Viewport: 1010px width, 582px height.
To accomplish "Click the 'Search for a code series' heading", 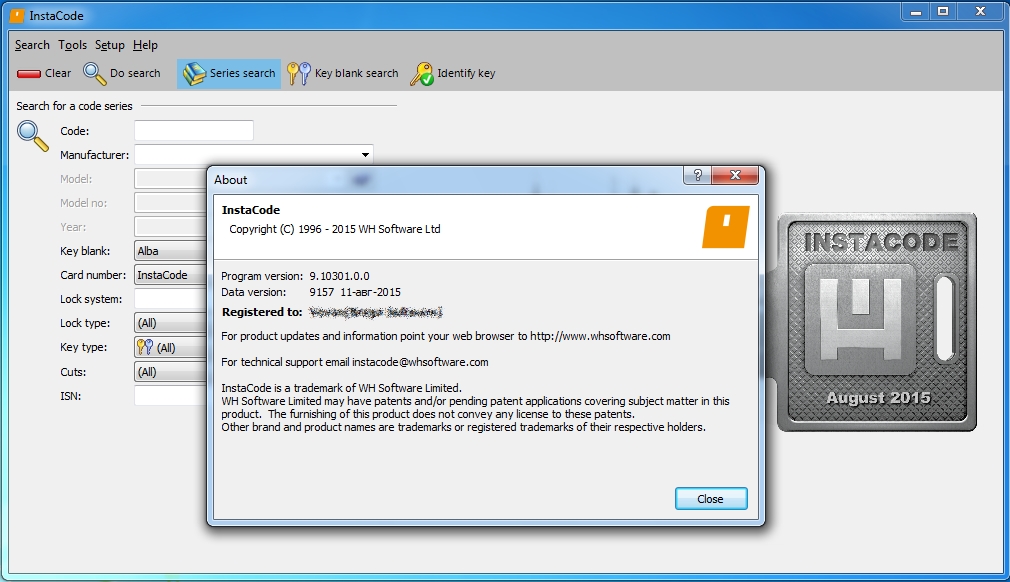I will [x=74, y=106].
